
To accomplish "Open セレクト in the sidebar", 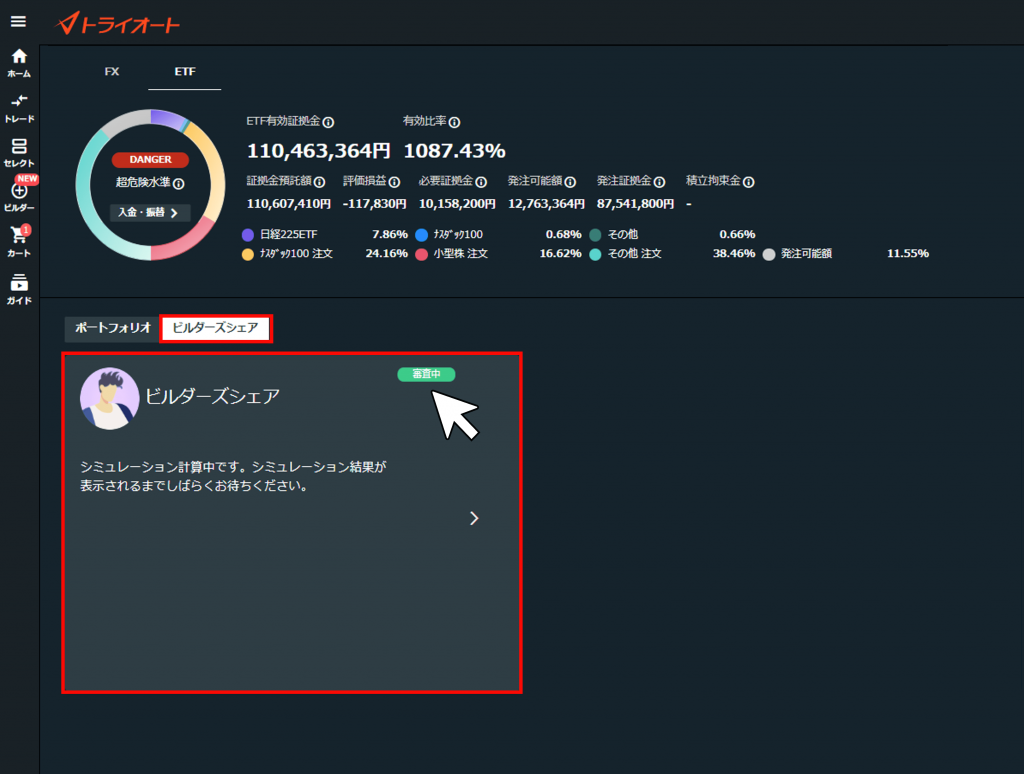I will click(x=19, y=153).
